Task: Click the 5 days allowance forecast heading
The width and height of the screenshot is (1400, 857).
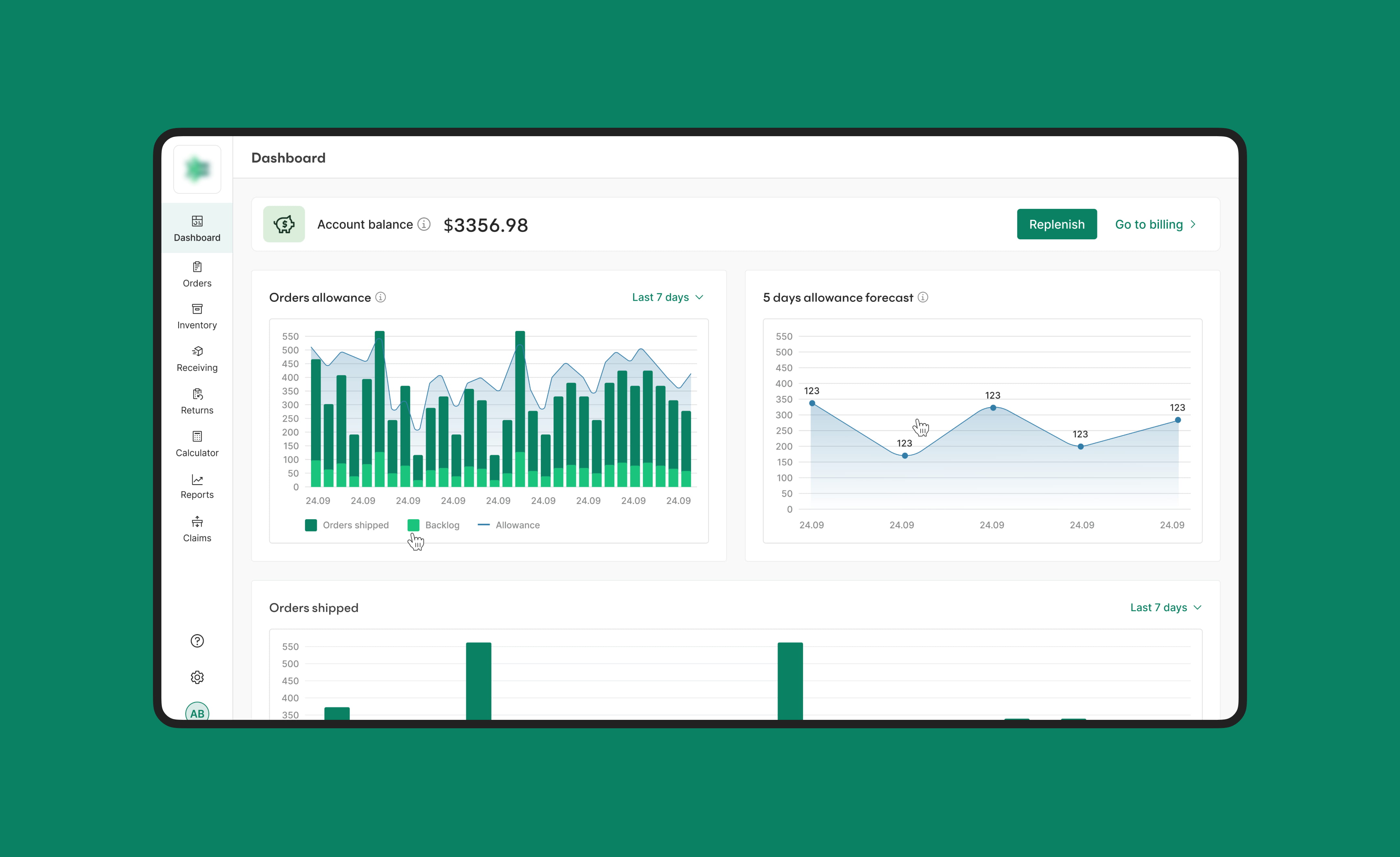Action: [x=838, y=297]
